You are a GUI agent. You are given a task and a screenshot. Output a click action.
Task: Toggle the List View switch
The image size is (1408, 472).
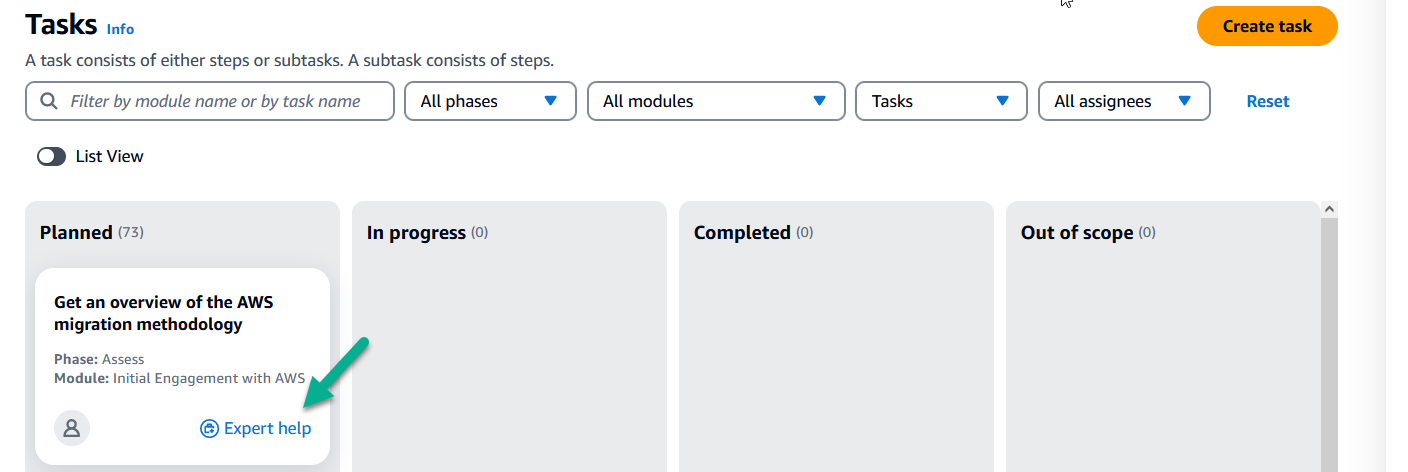pyautogui.click(x=51, y=156)
